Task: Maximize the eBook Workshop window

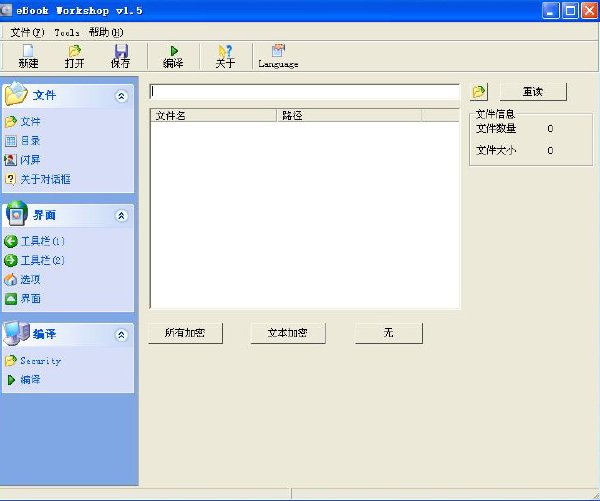Action: pyautogui.click(x=570, y=10)
